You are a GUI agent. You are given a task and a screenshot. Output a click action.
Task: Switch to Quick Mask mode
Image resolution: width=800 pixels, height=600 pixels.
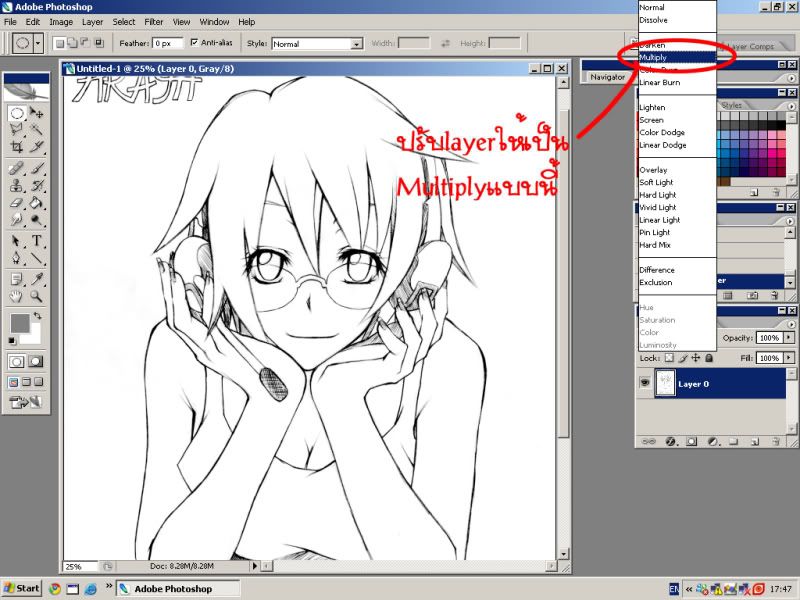(x=36, y=362)
